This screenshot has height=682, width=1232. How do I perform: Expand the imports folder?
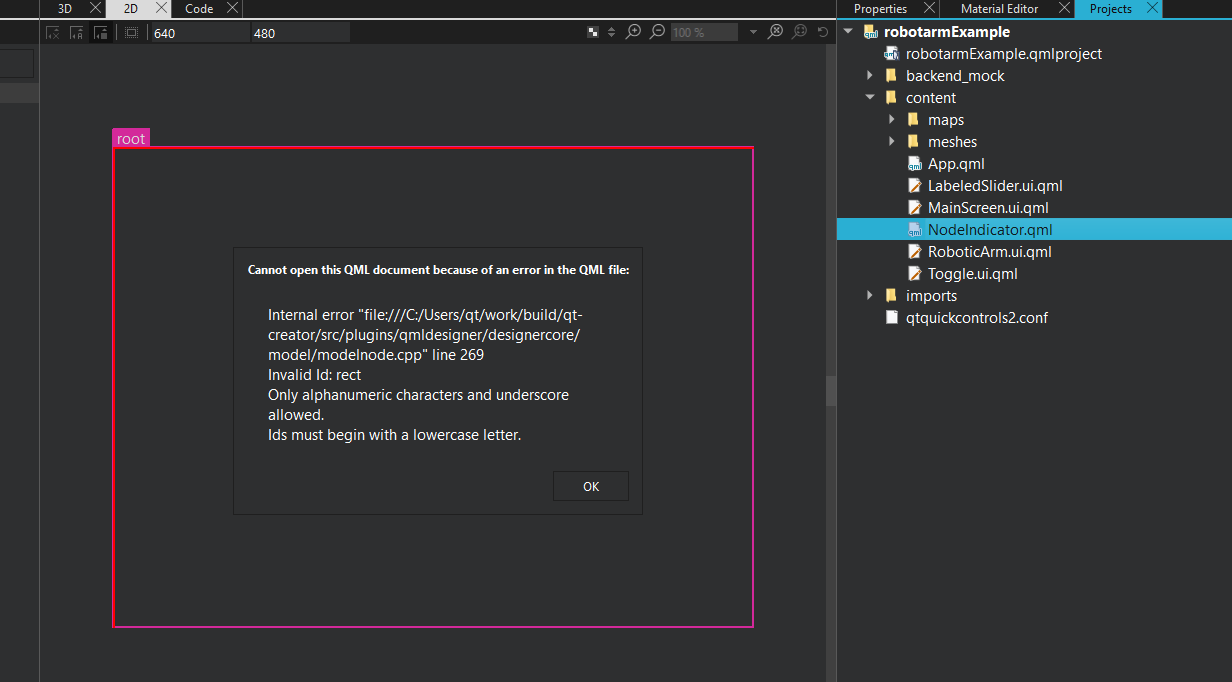(869, 296)
